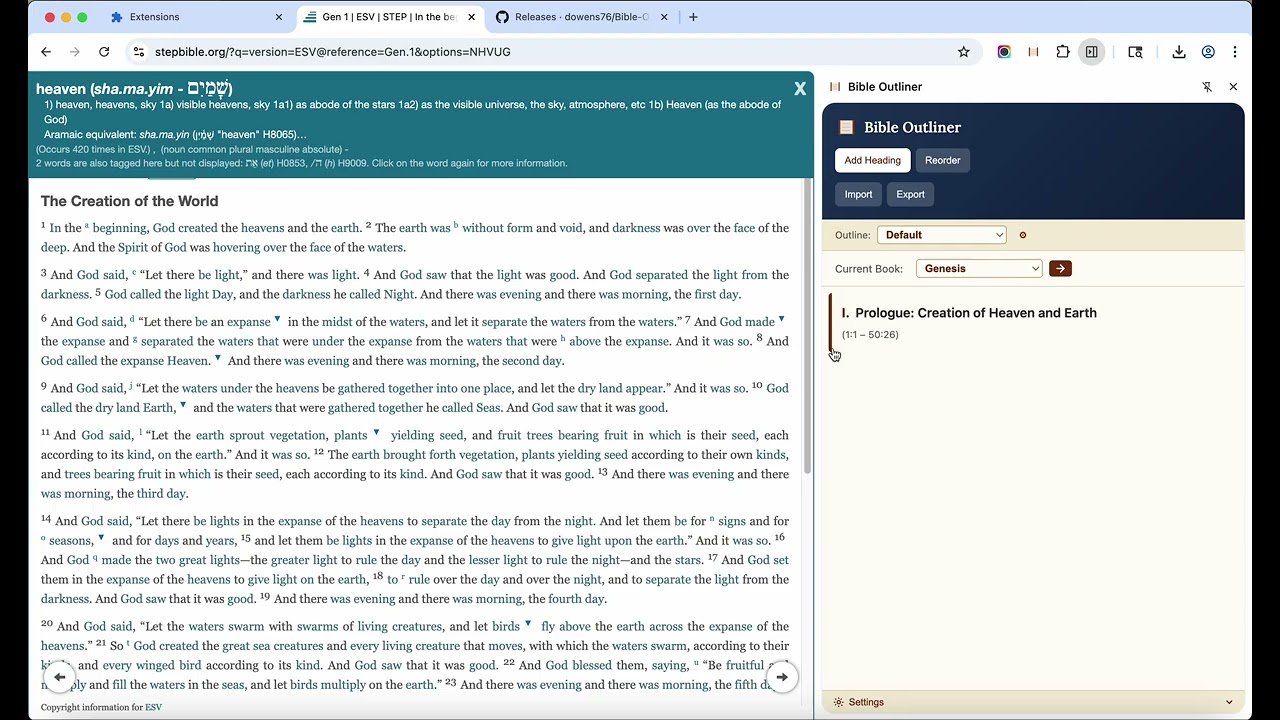Click the word 'vegetation' in verse 11
This screenshot has height=720, width=1280.
(x=298, y=436)
